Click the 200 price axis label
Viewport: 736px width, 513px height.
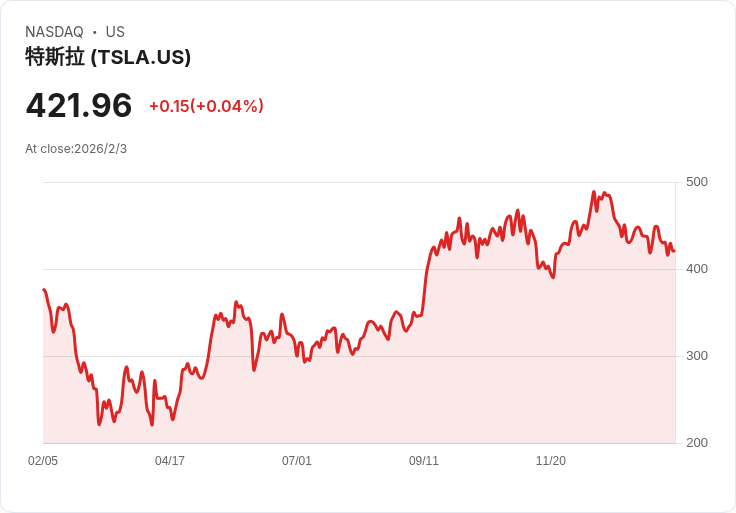point(697,443)
